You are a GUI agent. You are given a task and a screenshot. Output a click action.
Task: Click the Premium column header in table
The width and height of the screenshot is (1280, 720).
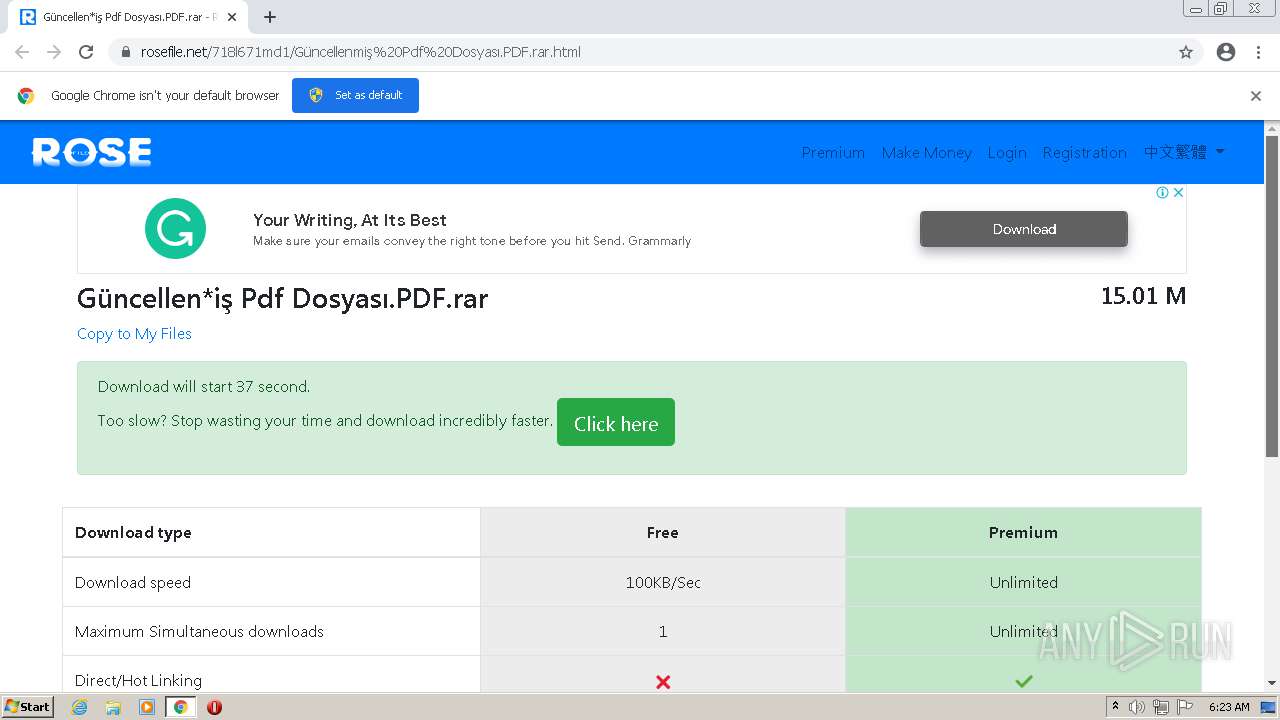point(1023,532)
